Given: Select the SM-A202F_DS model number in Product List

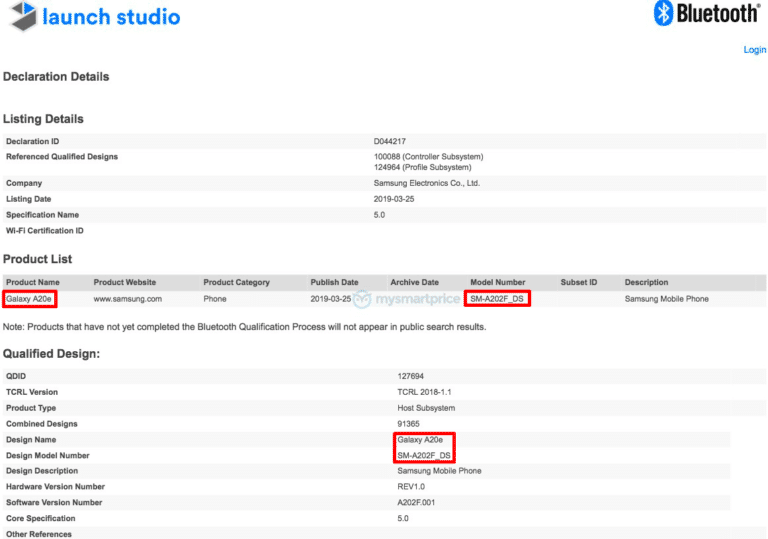Looking at the screenshot, I should click(x=497, y=299).
